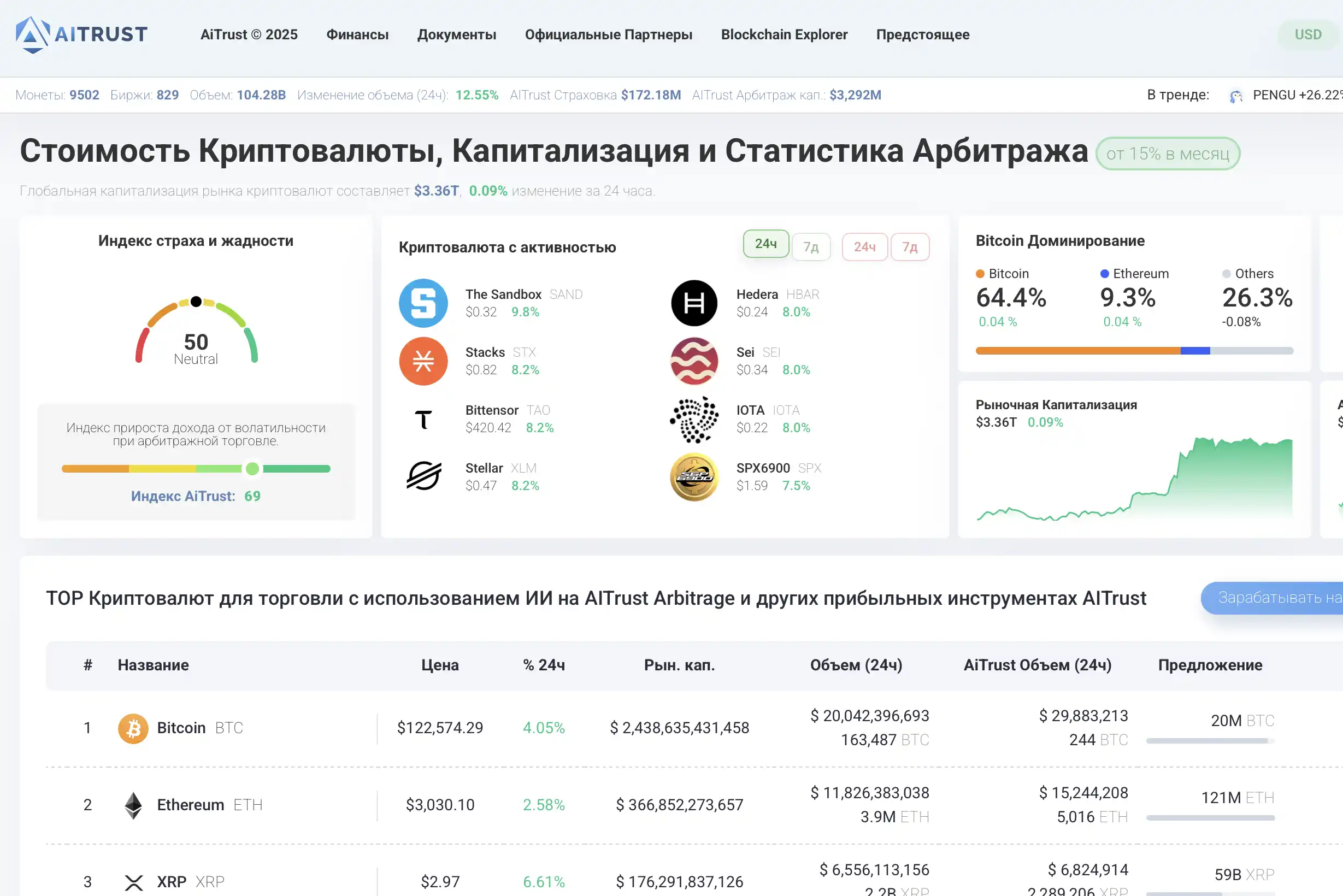Open the USD currency selector
The height and width of the screenshot is (896, 1343).
point(1307,35)
